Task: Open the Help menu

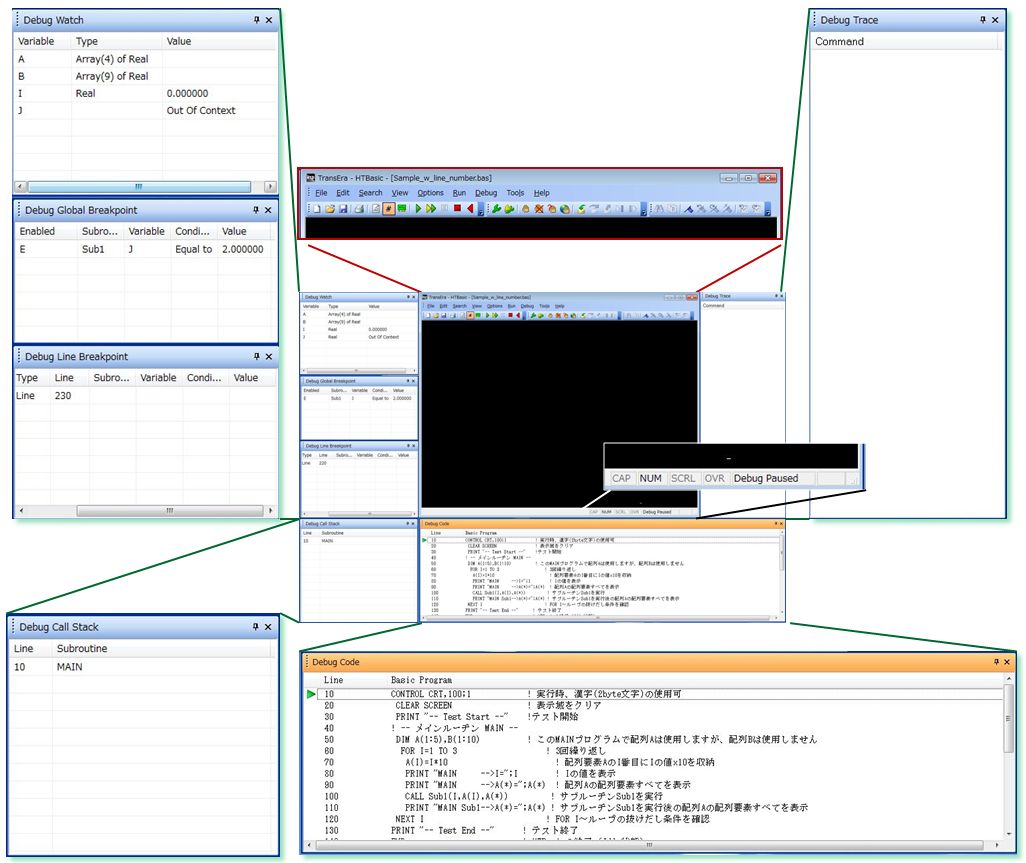Action: click(542, 193)
